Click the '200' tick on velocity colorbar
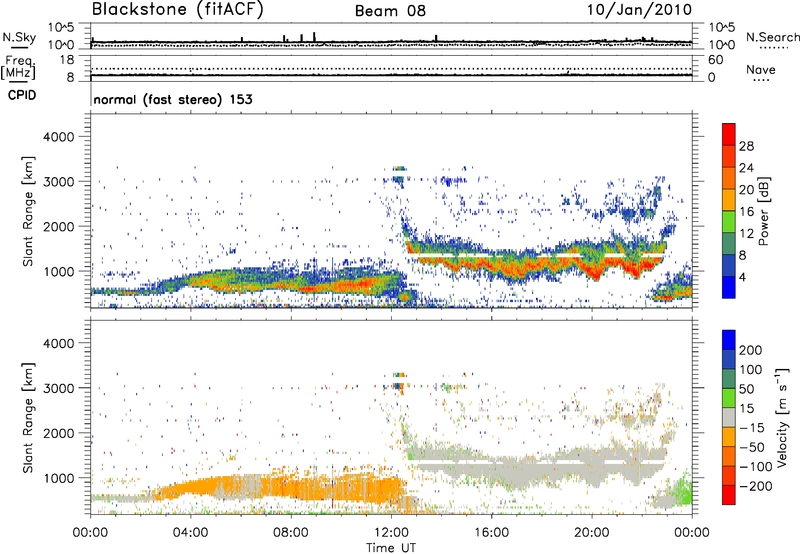800x554 pixels. point(751,350)
